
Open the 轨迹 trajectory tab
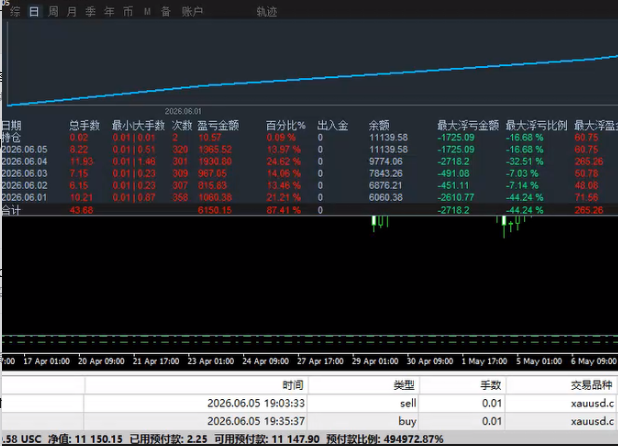(267, 11)
